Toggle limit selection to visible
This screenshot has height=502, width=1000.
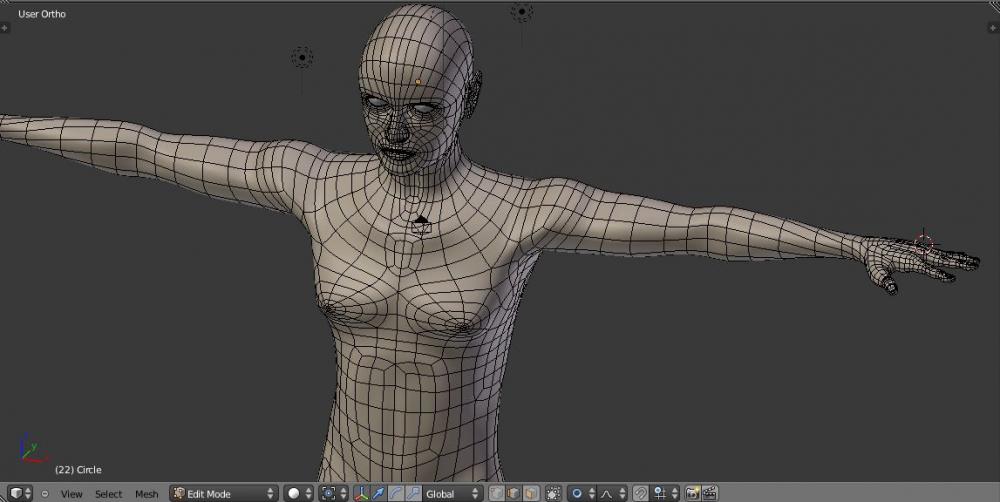(553, 493)
